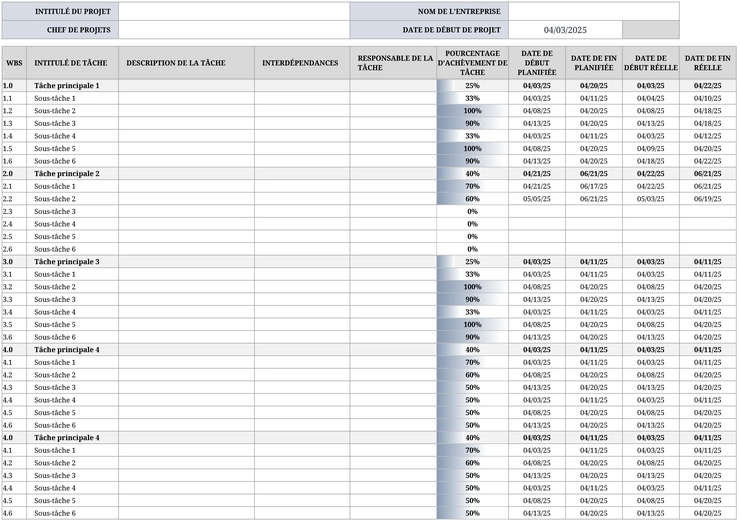Select the empty planned start cell in WBS row 2.4
The height and width of the screenshot is (521, 740).
pyautogui.click(x=537, y=224)
